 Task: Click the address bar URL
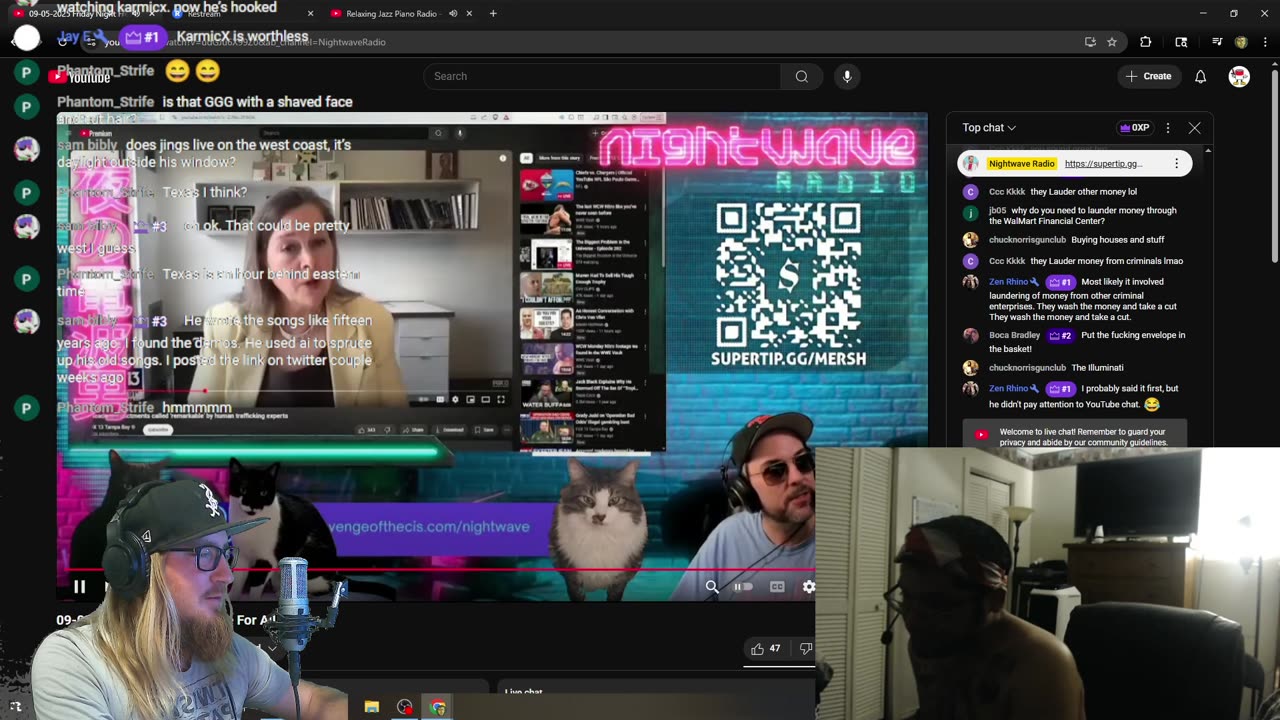(245, 42)
